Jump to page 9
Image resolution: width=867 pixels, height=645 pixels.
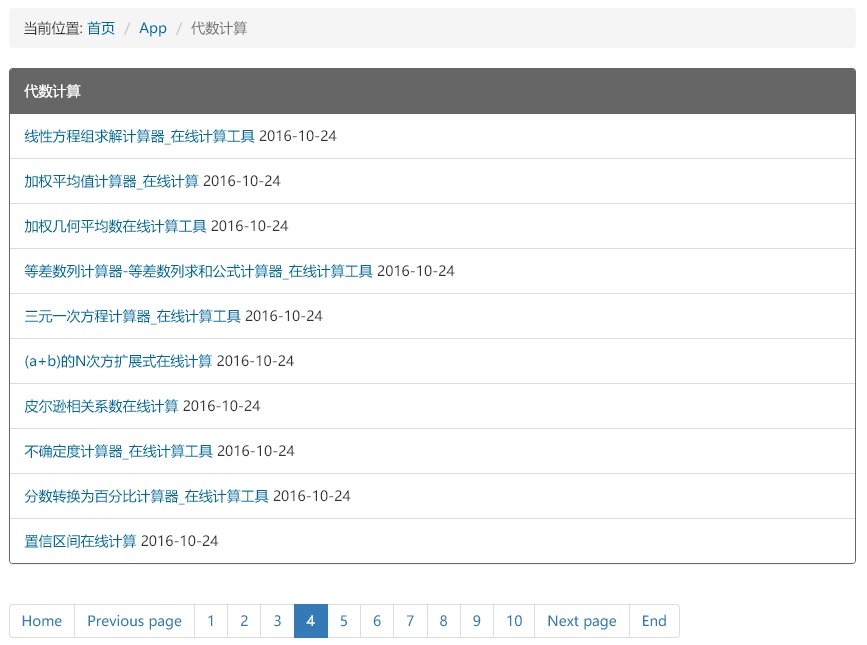(x=477, y=621)
